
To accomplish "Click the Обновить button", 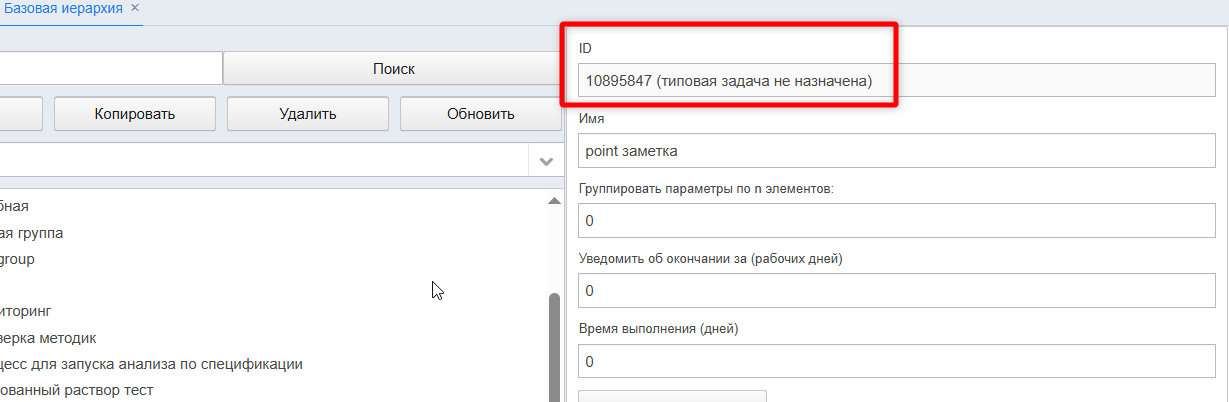I will click(481, 114).
